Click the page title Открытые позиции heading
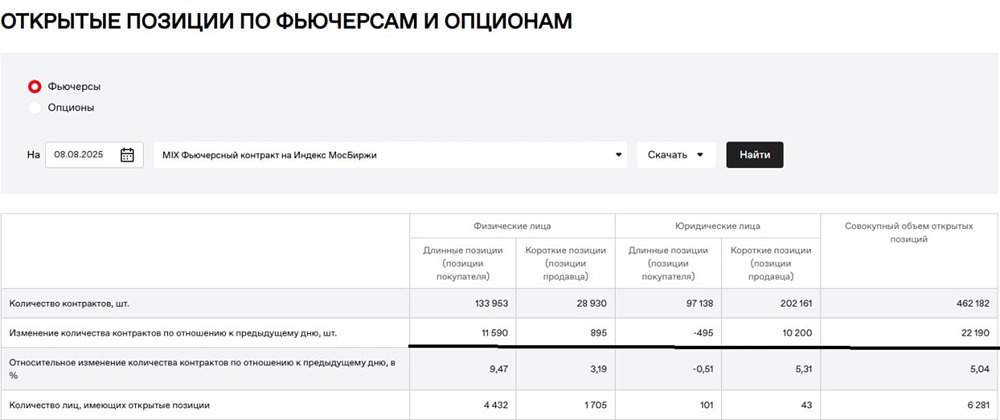Screen dimensions: 1000x420 coord(286,22)
